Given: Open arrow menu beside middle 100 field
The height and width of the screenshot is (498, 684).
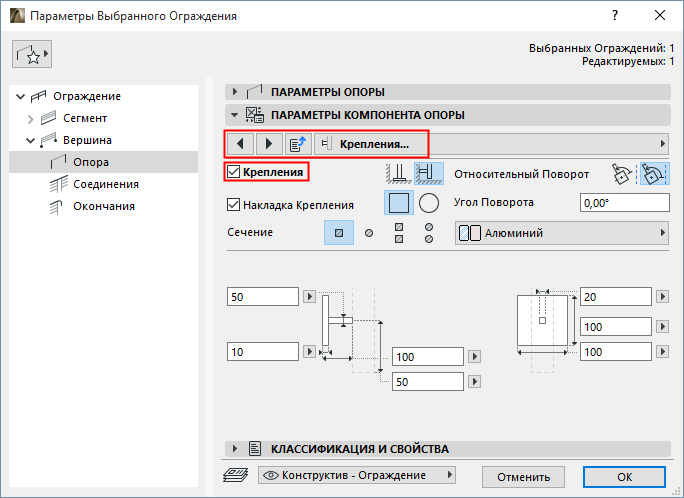Looking at the screenshot, I should [475, 357].
